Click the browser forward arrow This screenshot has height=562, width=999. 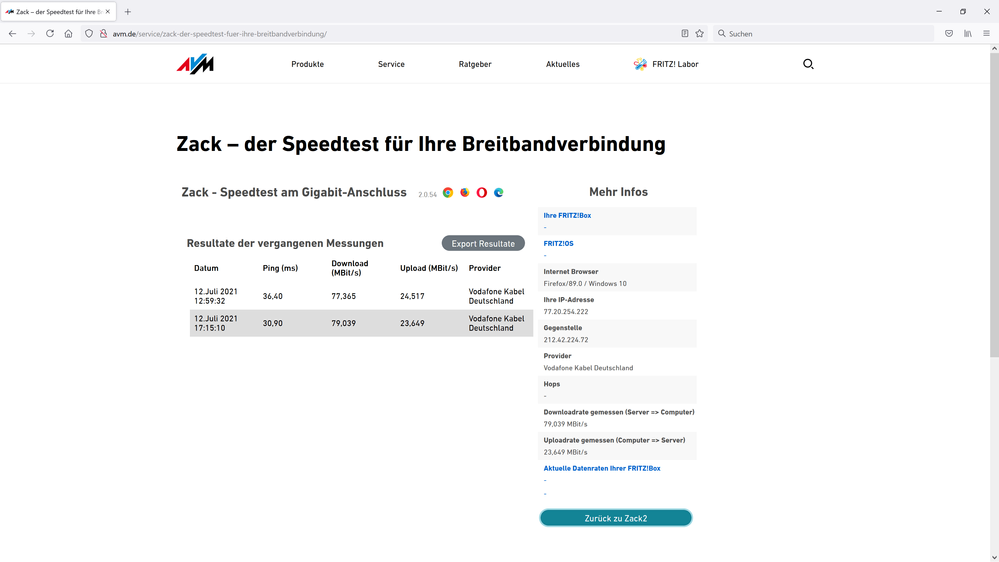31,34
